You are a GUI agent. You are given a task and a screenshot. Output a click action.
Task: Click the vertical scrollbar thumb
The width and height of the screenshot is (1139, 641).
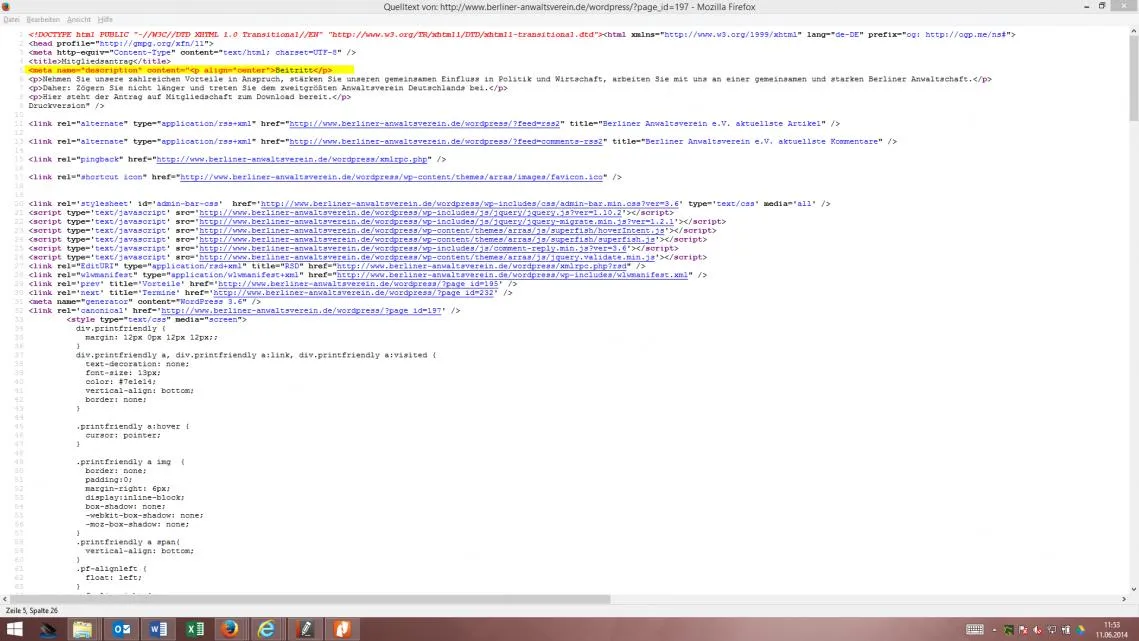point(1133,78)
